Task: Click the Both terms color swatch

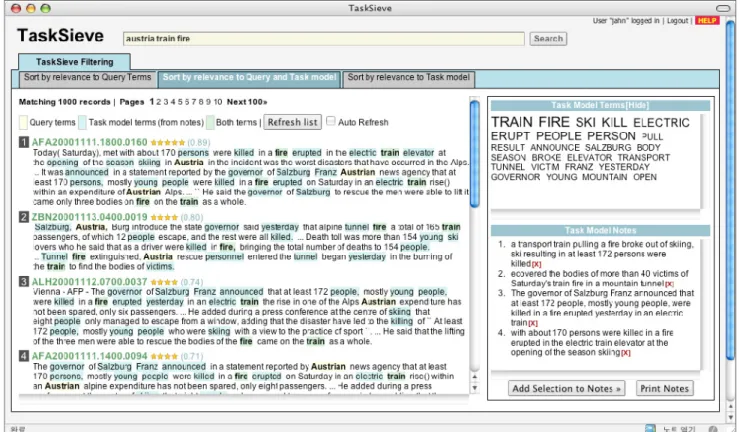Action: pos(210,122)
